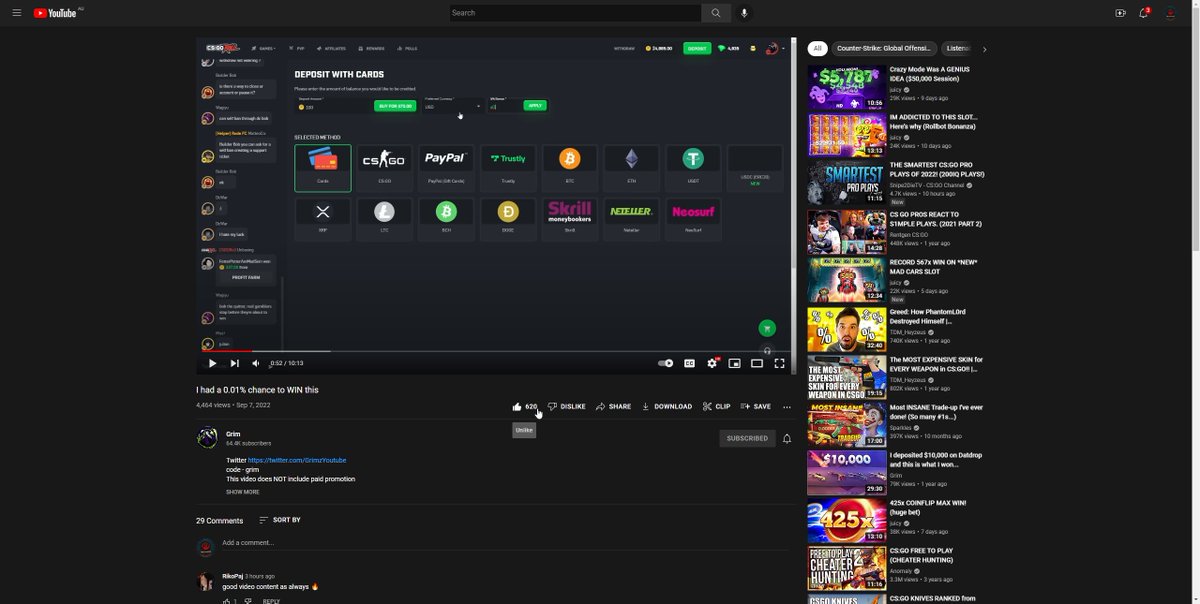This screenshot has width=1200, height=604.
Task: Dislike RikoPaj's comment
Action: tap(248, 601)
